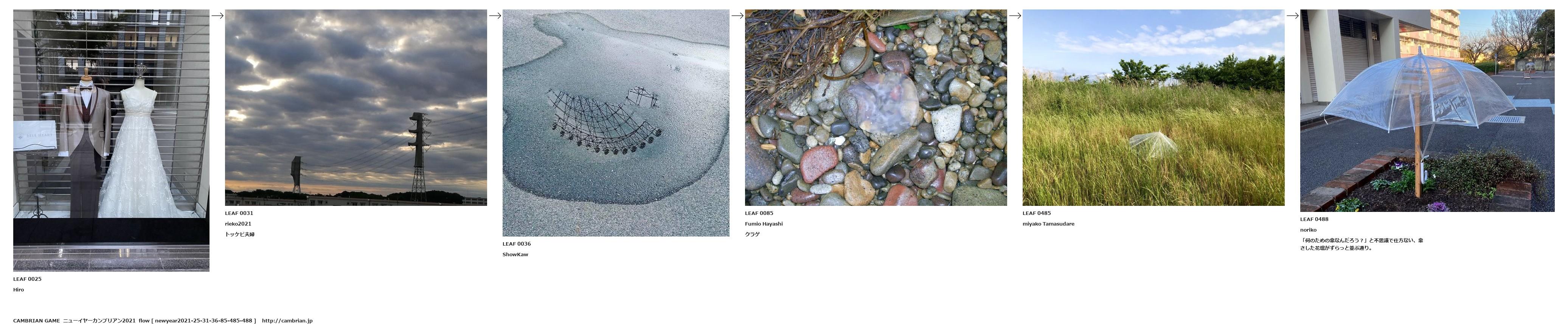
Task: Click arrow between LEAF 0036 and 0085
Action: coord(737,16)
